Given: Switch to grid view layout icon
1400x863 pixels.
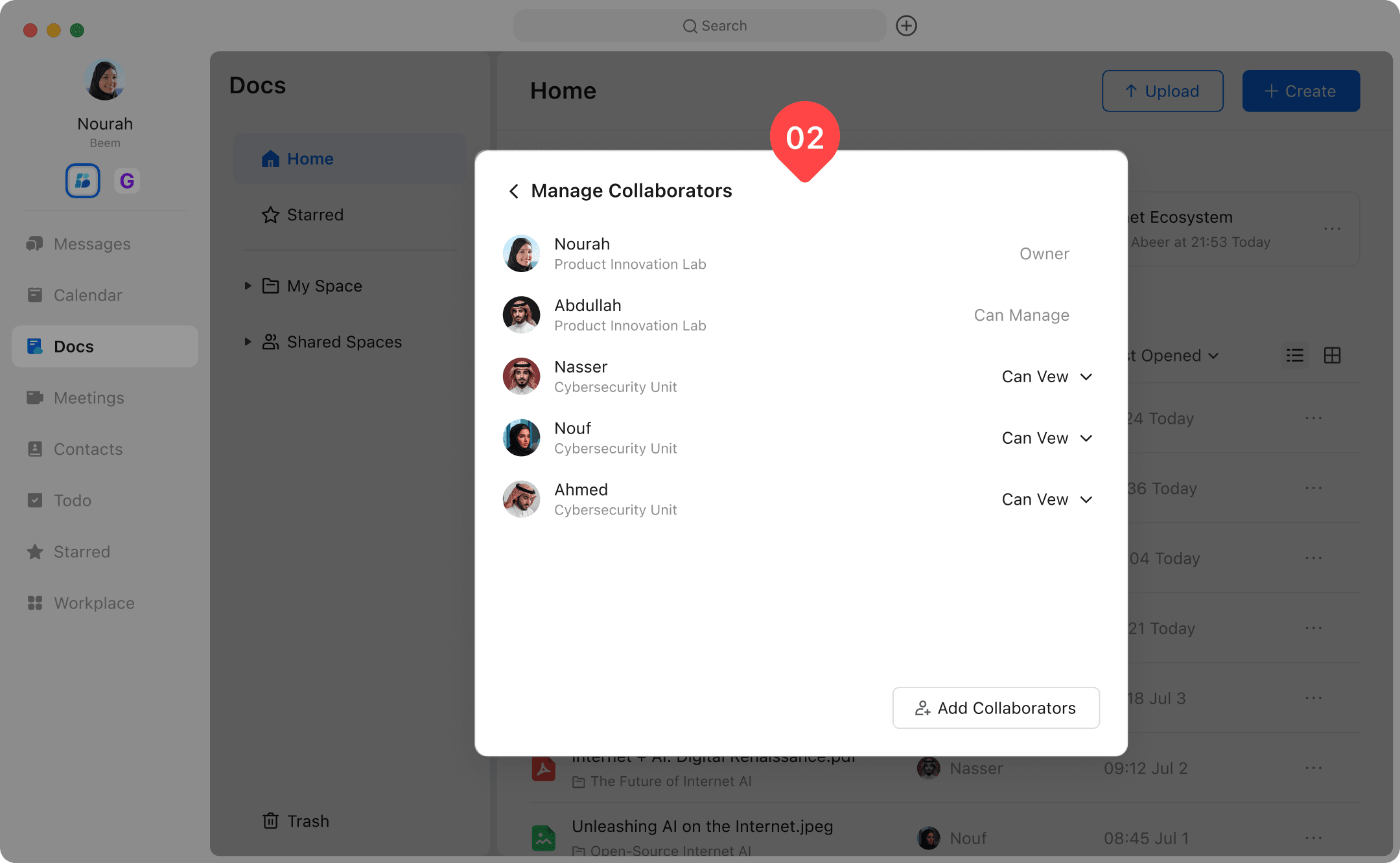Looking at the screenshot, I should click(1332, 356).
